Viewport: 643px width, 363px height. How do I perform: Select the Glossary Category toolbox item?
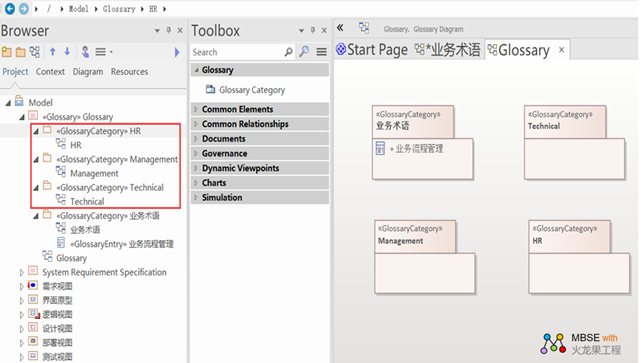point(245,89)
